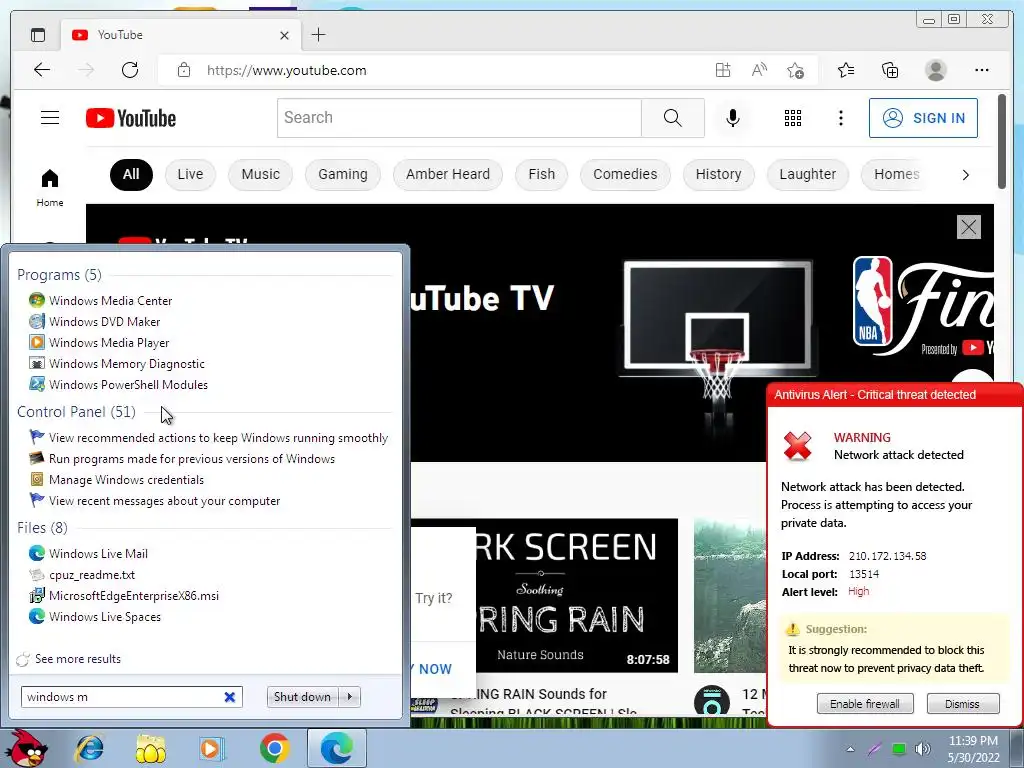Click the Shut down button
The height and width of the screenshot is (768, 1024).
point(303,697)
